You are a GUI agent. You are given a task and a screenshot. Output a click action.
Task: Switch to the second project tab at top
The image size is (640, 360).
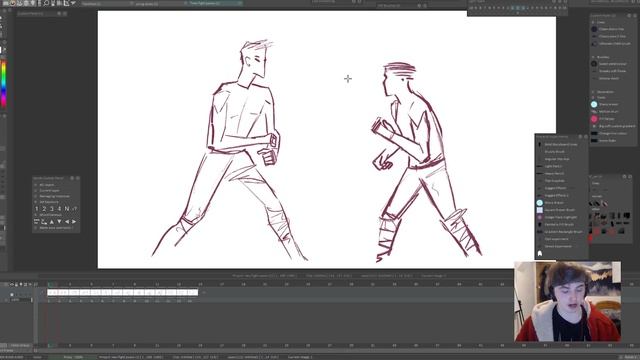157,3
